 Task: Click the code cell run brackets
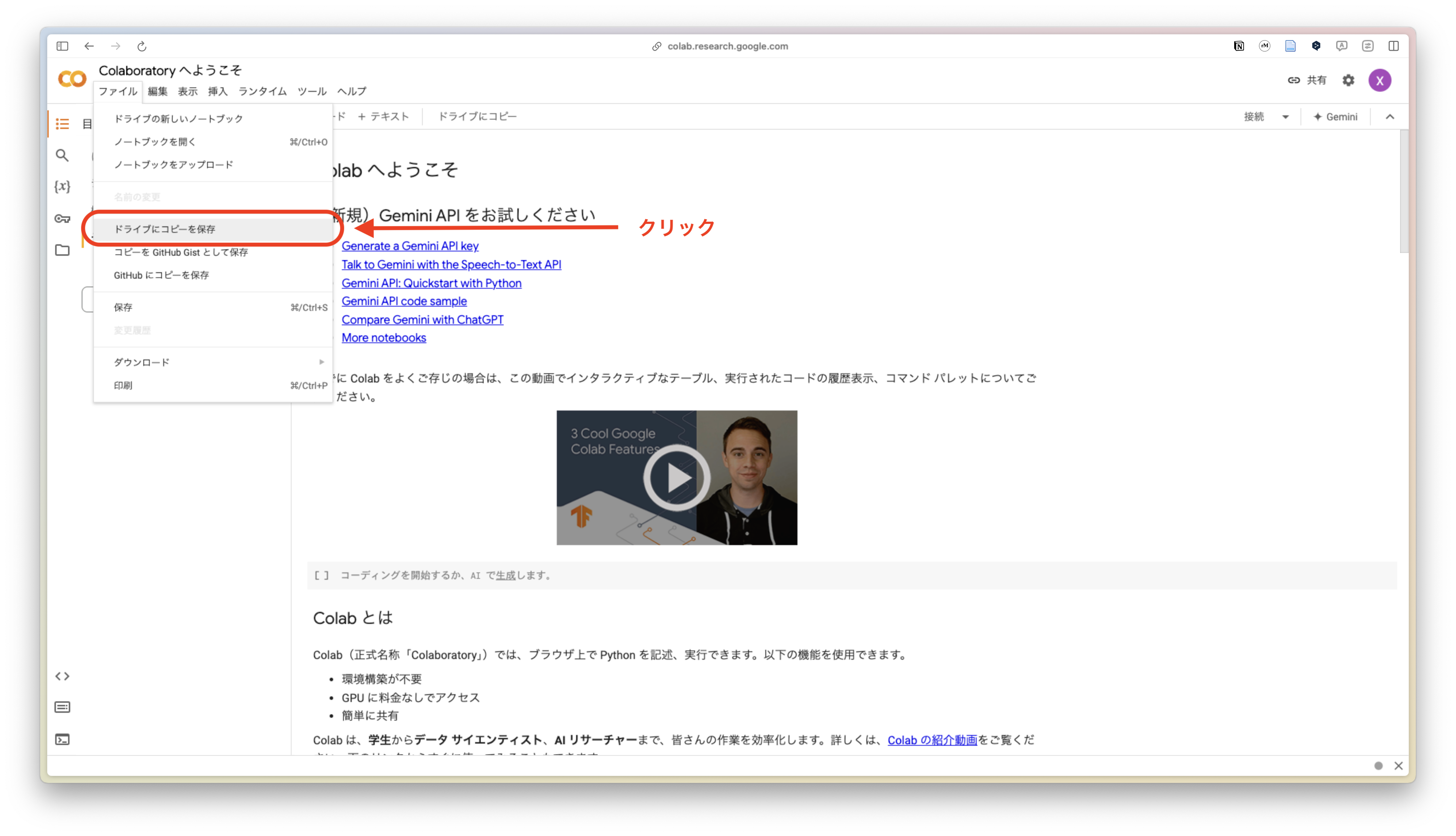pyautogui.click(x=321, y=575)
